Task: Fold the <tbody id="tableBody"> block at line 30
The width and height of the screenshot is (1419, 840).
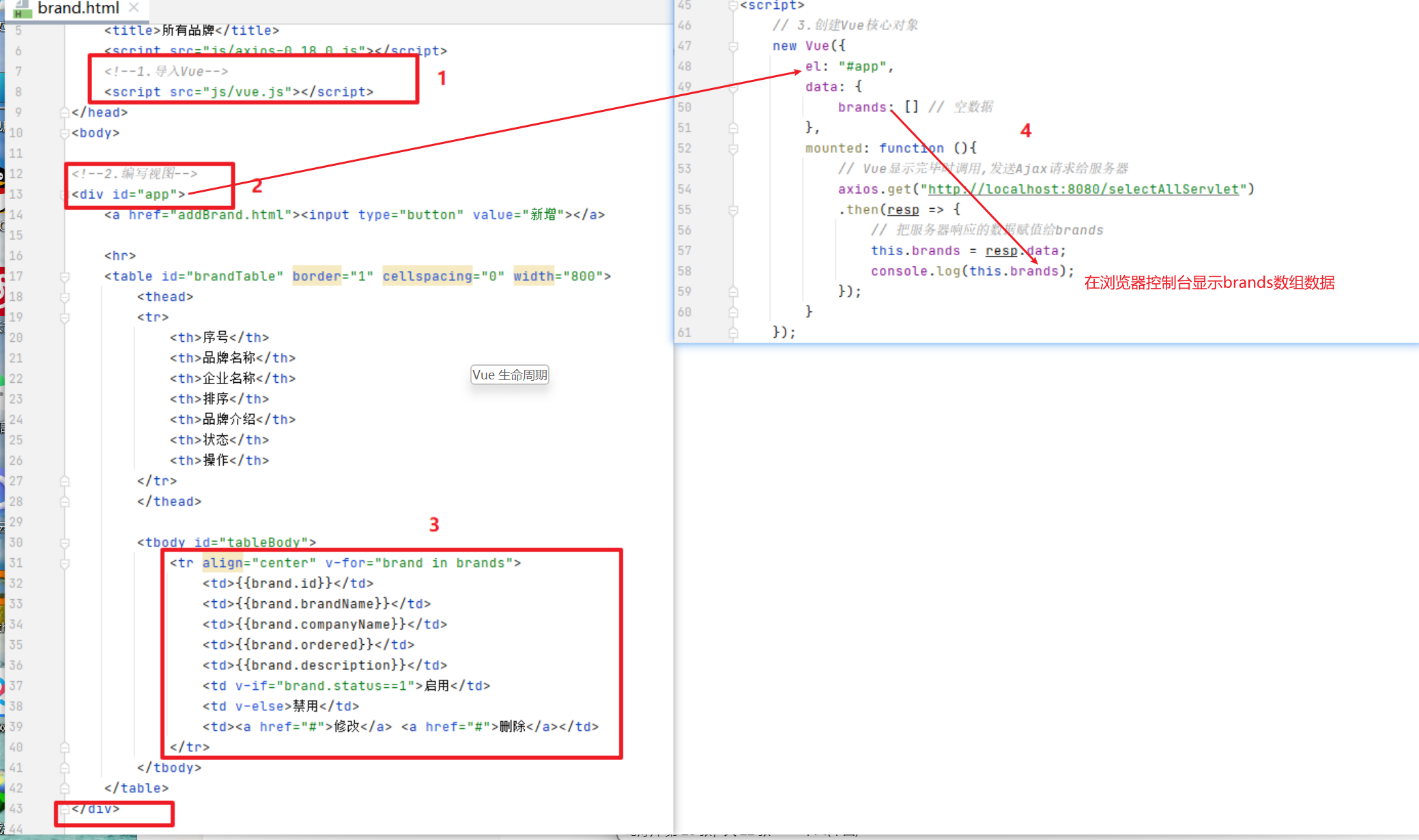Action: 64,542
